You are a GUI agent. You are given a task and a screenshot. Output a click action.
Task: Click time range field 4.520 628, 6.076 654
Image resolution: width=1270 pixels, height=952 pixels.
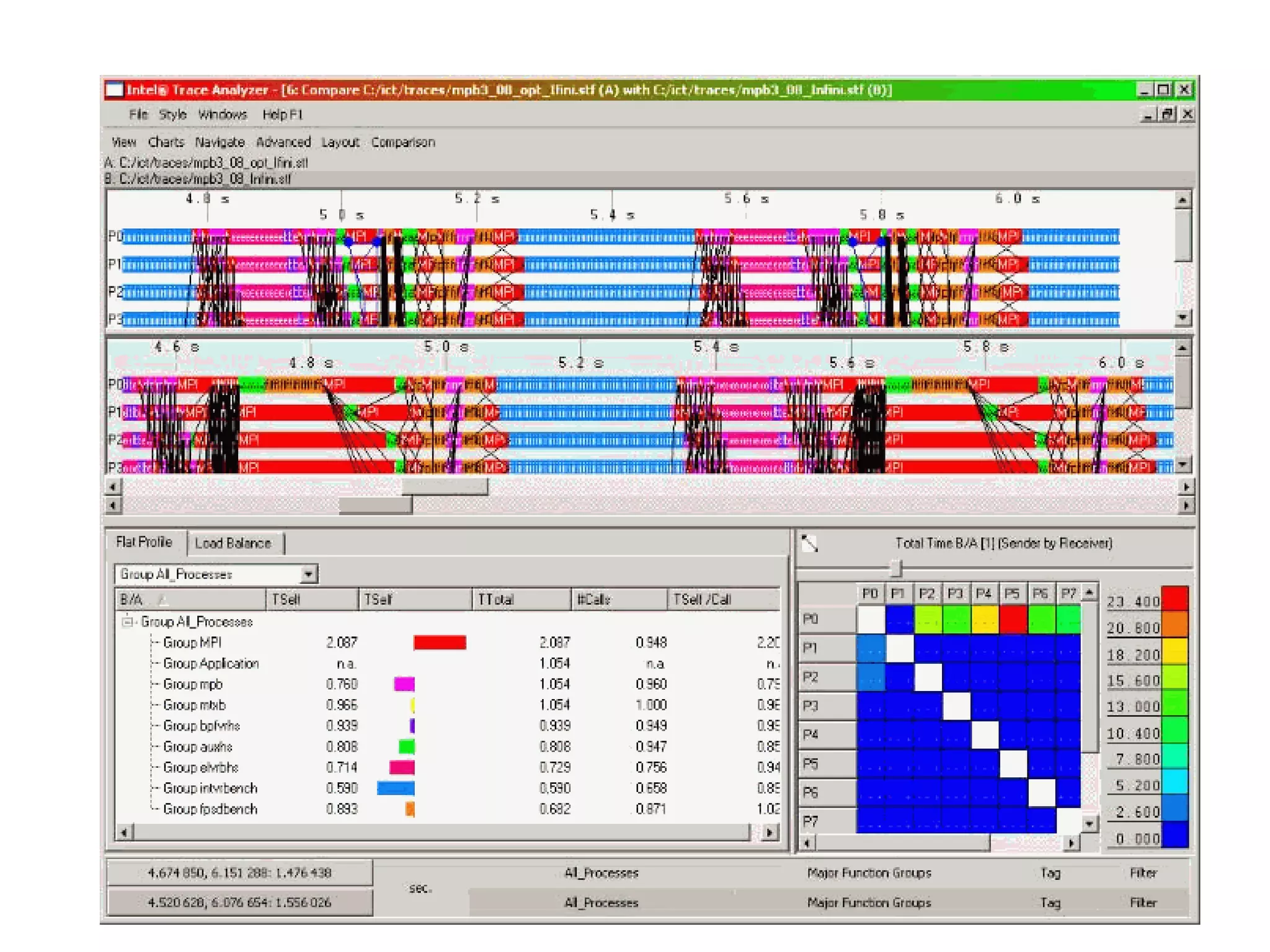(239, 902)
